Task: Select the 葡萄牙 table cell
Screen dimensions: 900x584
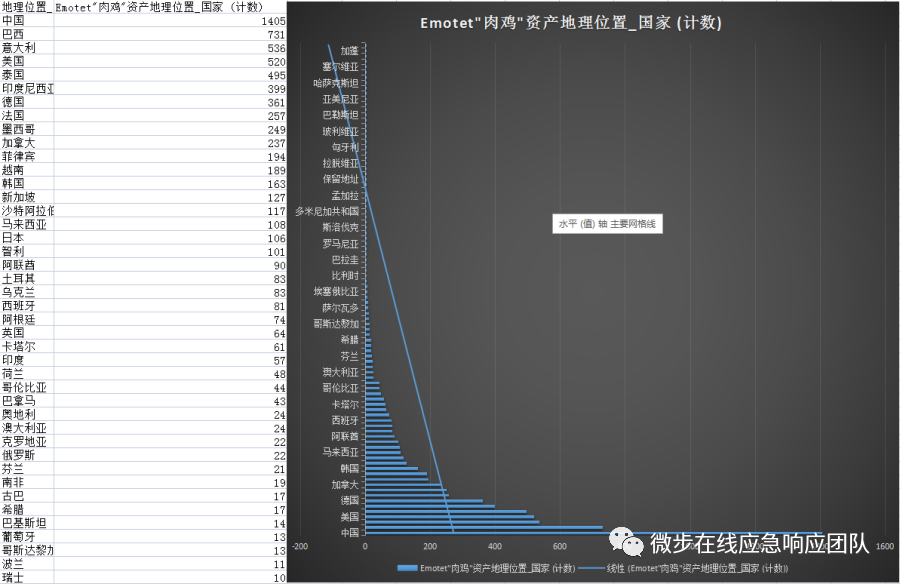Action: coord(27,537)
